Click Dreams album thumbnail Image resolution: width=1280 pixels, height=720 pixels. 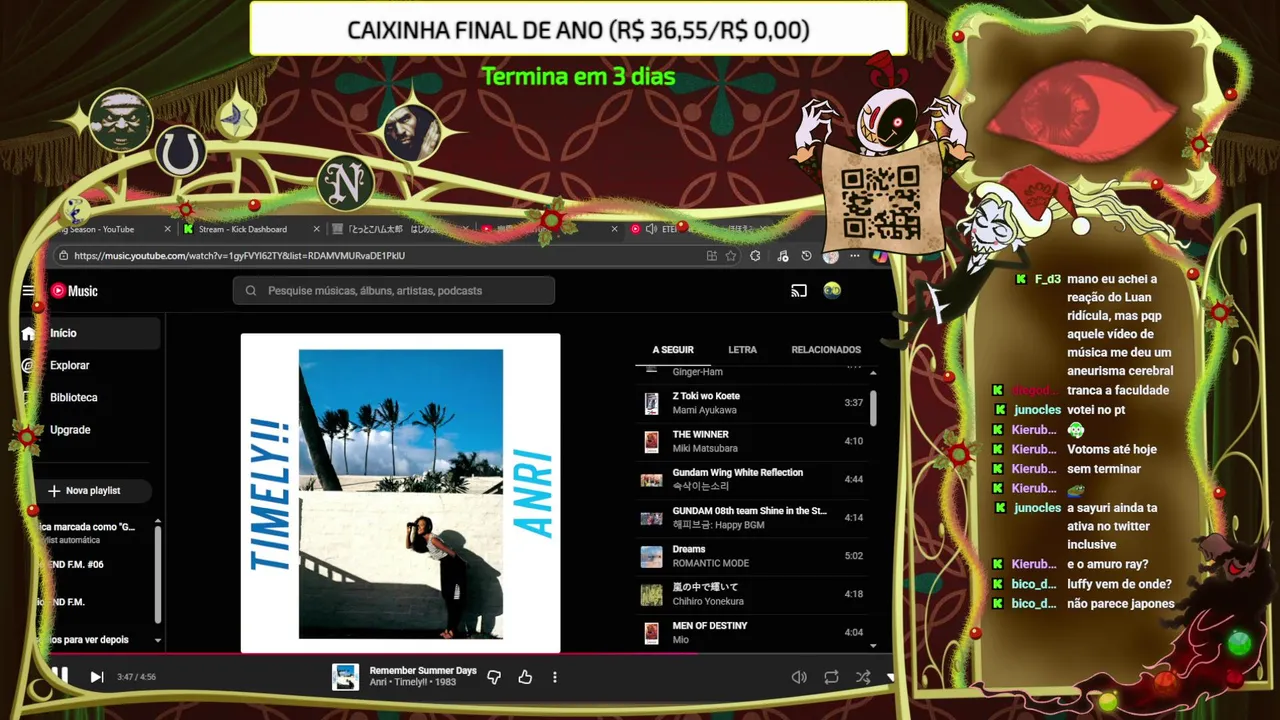[652, 556]
